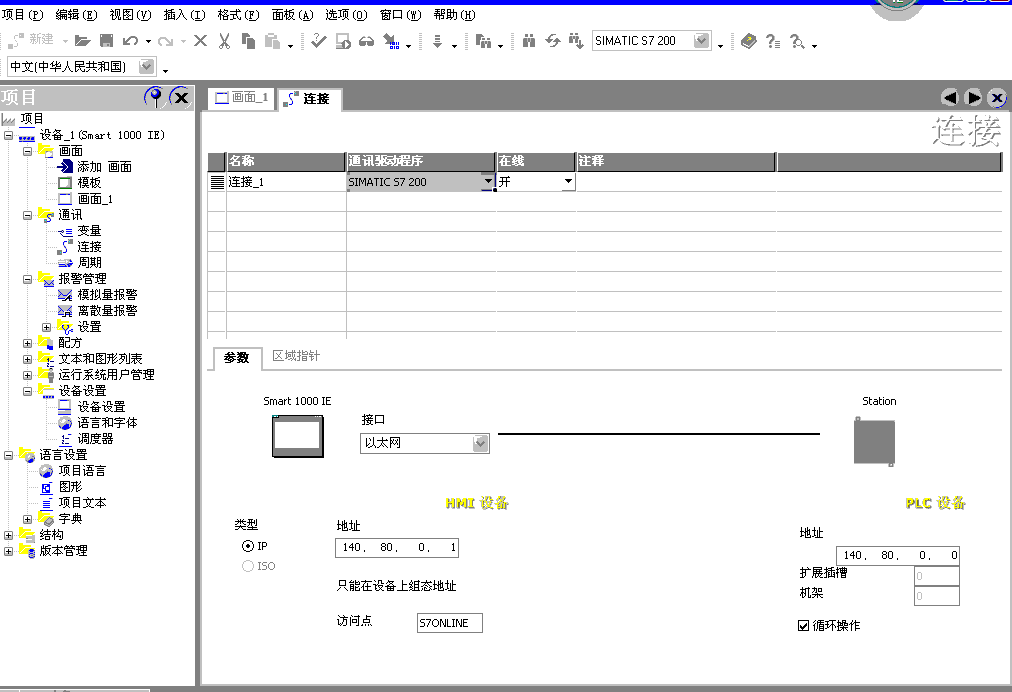Image resolution: width=1012 pixels, height=692 pixels.
Task: Click the 访问点 S7ONLINE field
Action: click(x=450, y=623)
